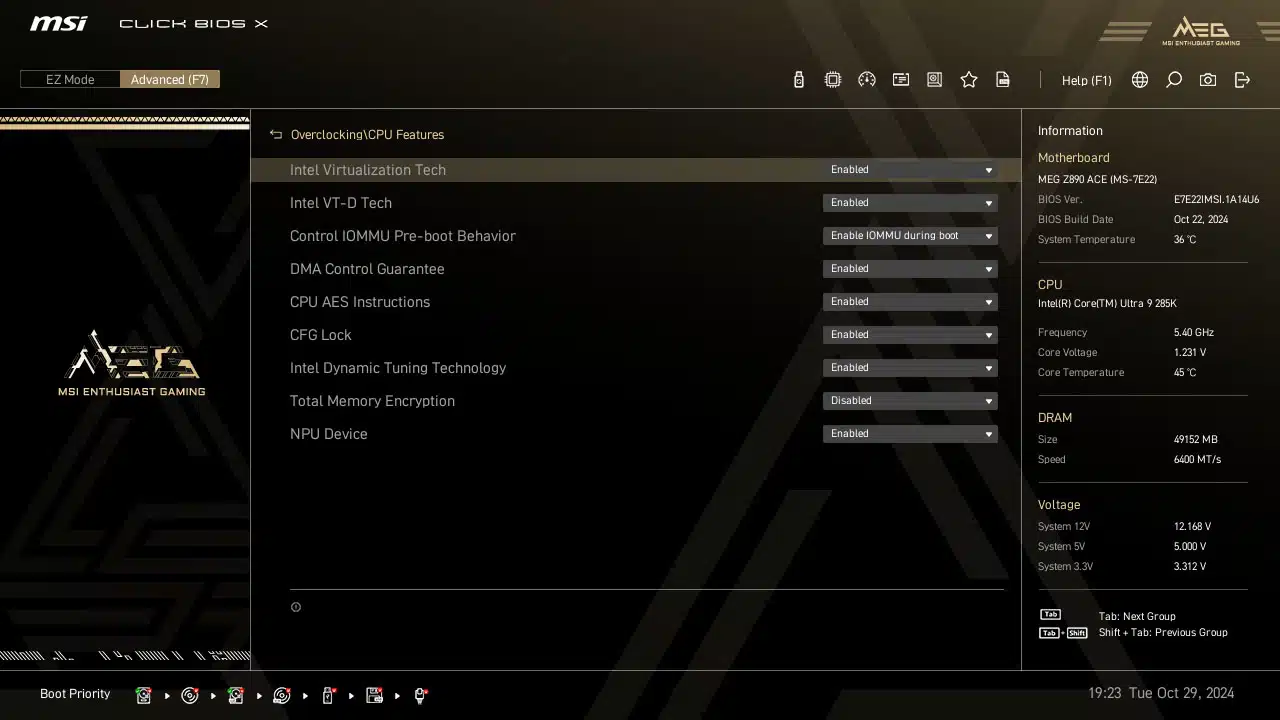Viewport: 1280px width, 720px height.
Task: Open Intel Virtualization Tech dropdown
Action: pos(910,170)
